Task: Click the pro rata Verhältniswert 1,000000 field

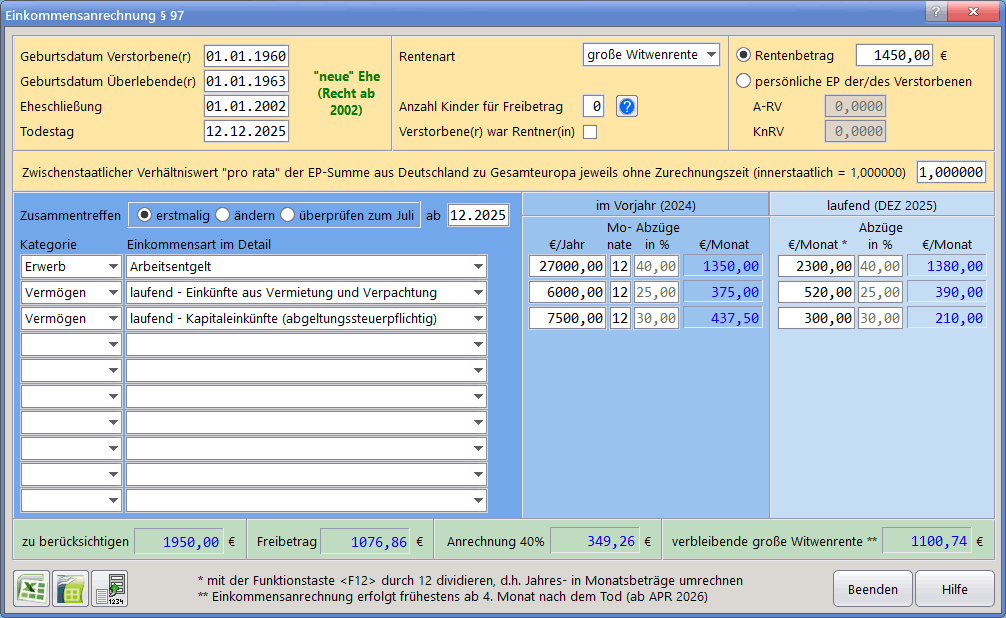Action: click(x=951, y=172)
